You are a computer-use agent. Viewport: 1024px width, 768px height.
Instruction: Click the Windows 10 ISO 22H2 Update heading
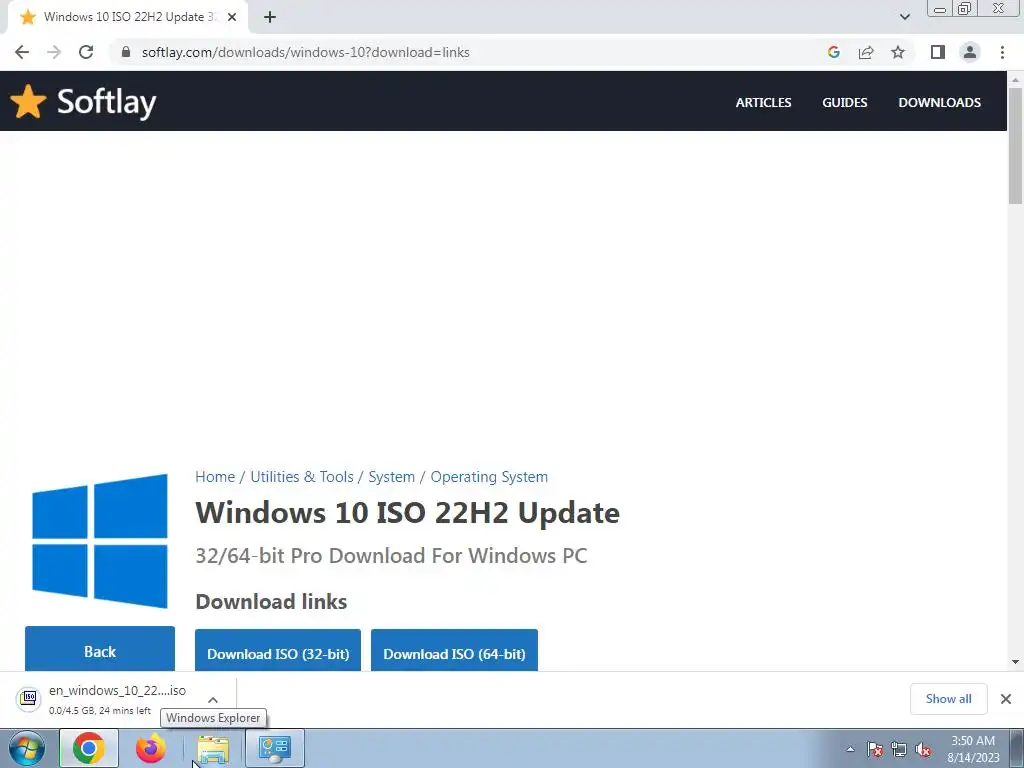pyautogui.click(x=408, y=513)
